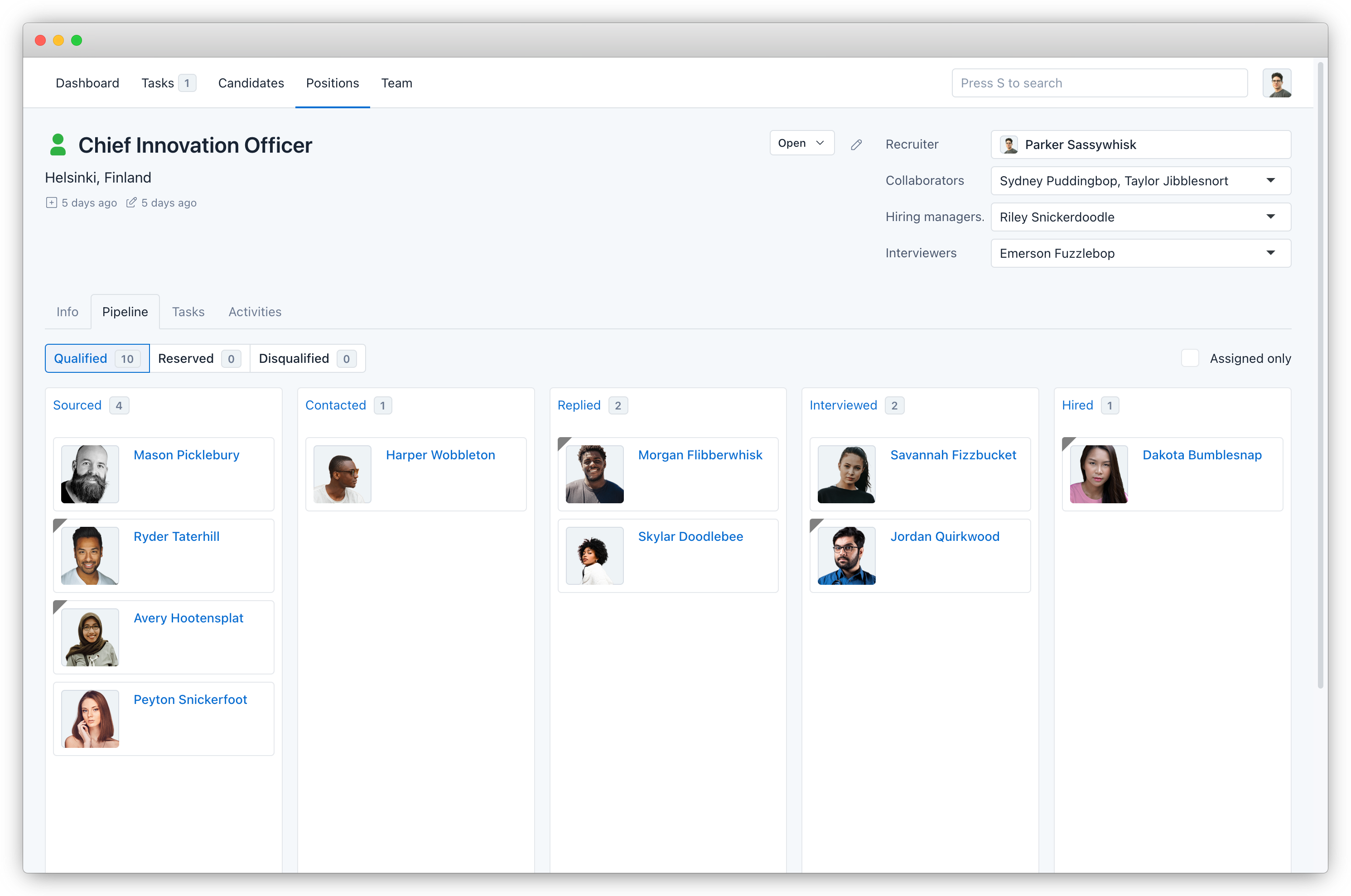This screenshot has height=896, width=1351.
Task: Open the position status Open dropdown
Action: (x=801, y=143)
